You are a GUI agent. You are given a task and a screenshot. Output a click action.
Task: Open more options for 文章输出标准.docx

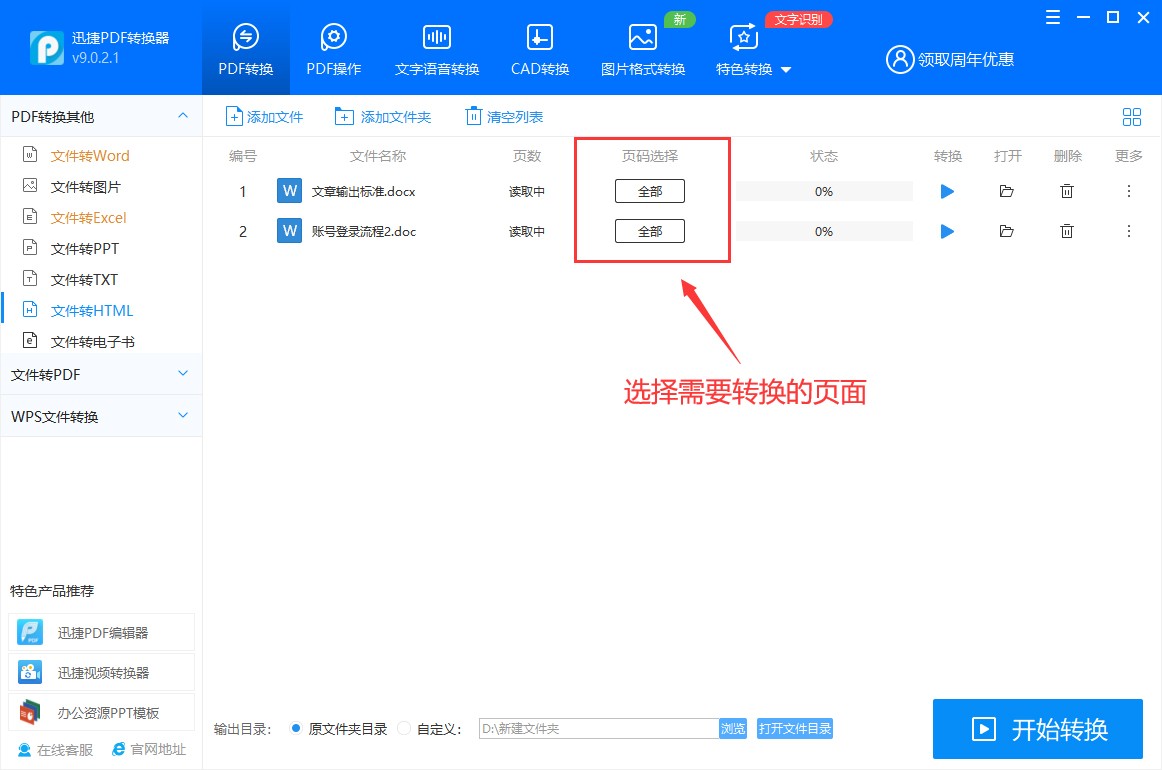tap(1129, 191)
